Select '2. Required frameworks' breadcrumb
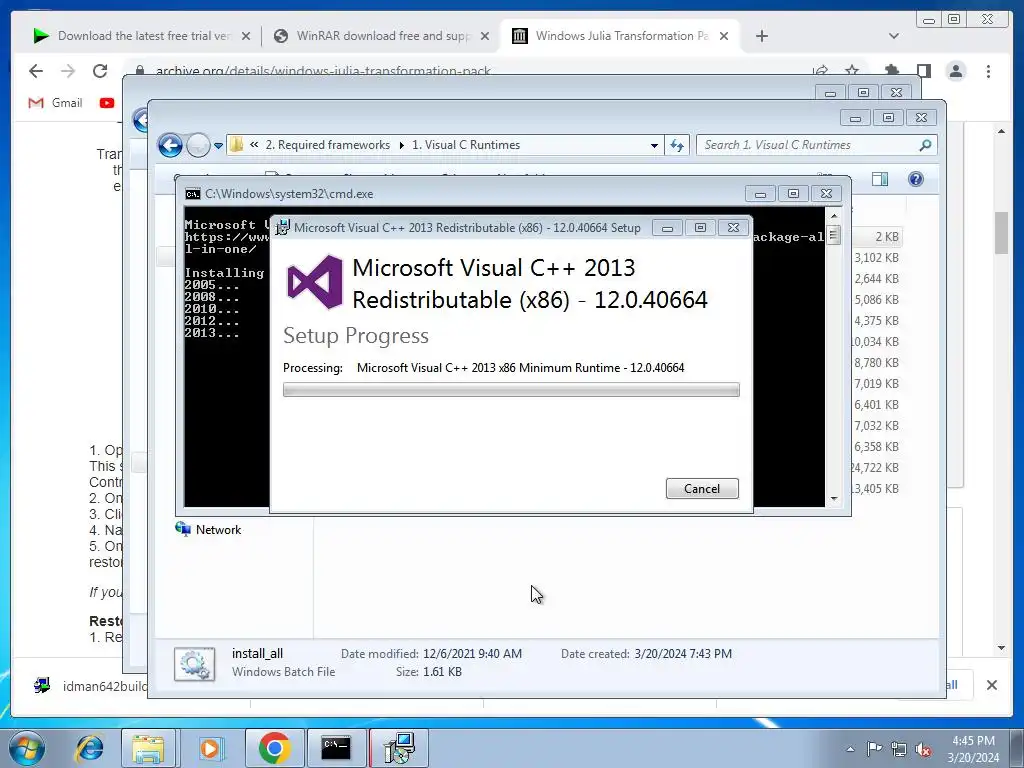 (328, 145)
